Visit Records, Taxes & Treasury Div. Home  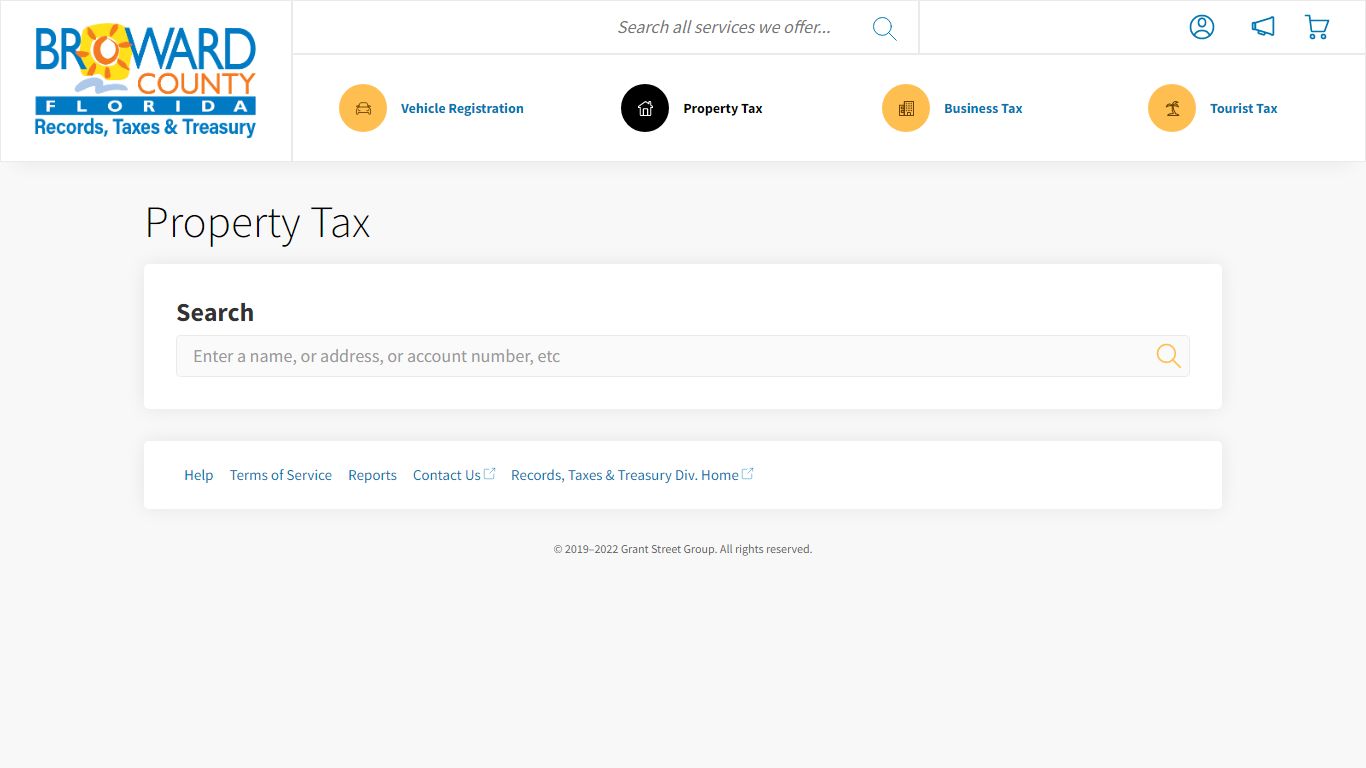click(x=625, y=475)
